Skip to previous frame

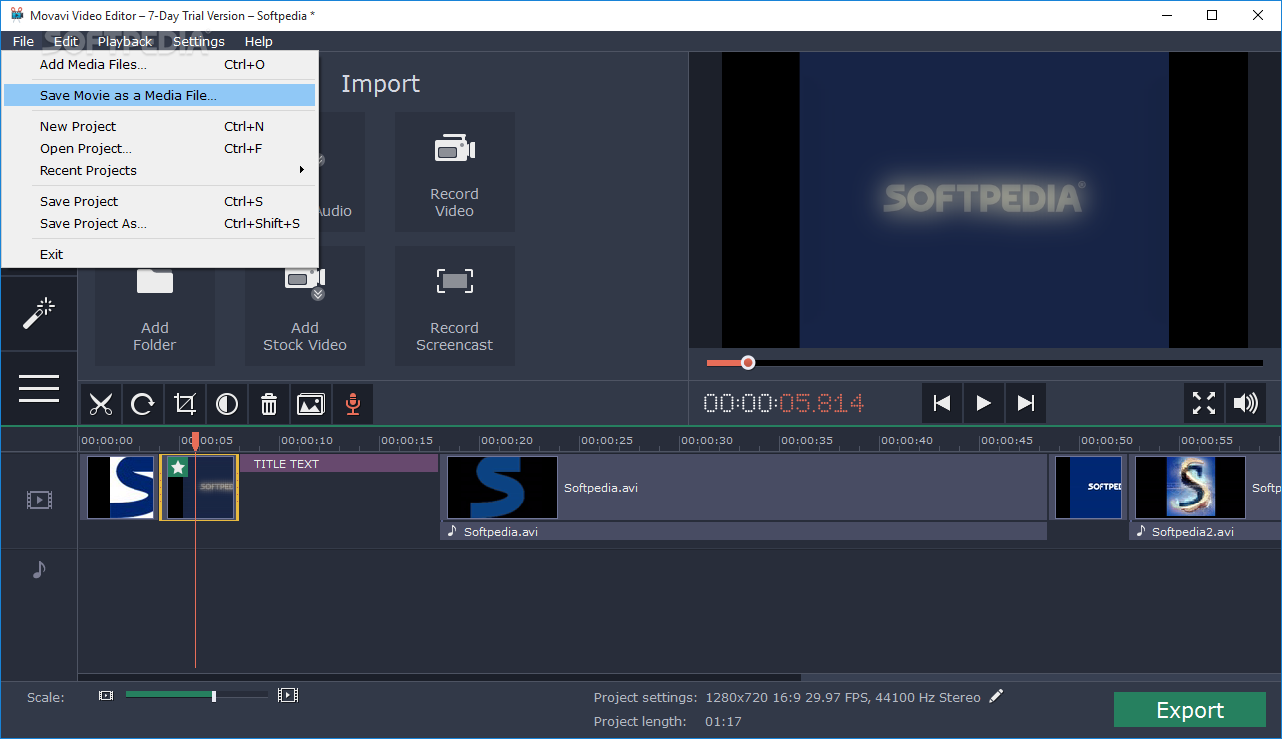pyautogui.click(x=942, y=403)
